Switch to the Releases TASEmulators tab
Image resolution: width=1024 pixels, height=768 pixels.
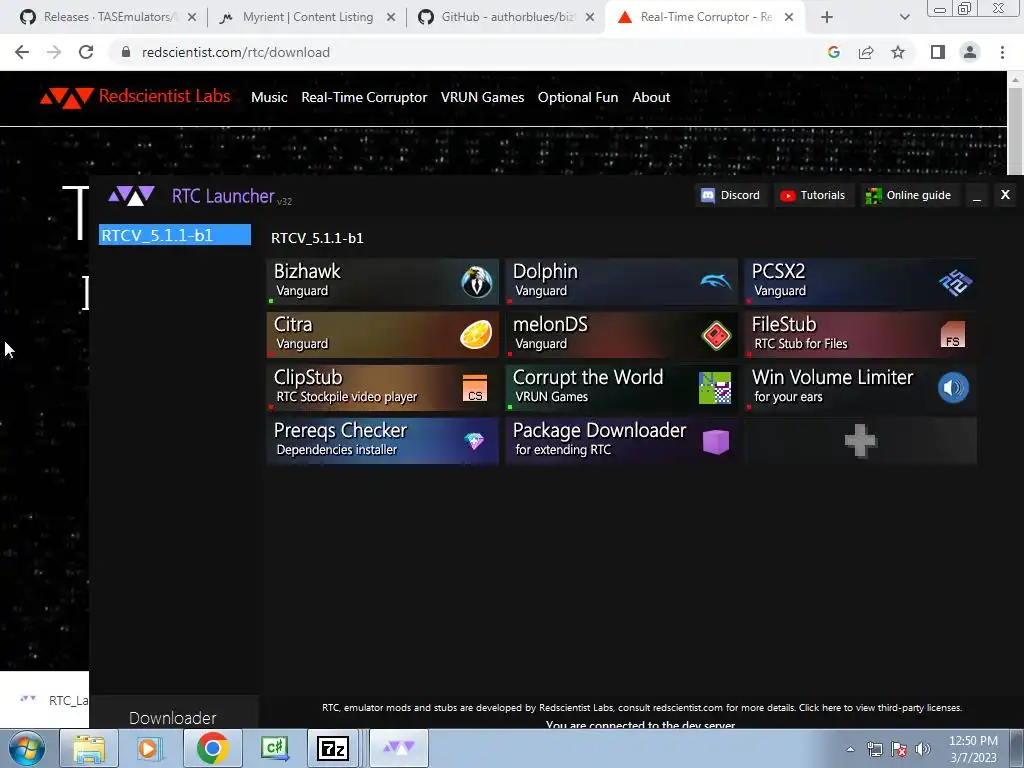[106, 17]
